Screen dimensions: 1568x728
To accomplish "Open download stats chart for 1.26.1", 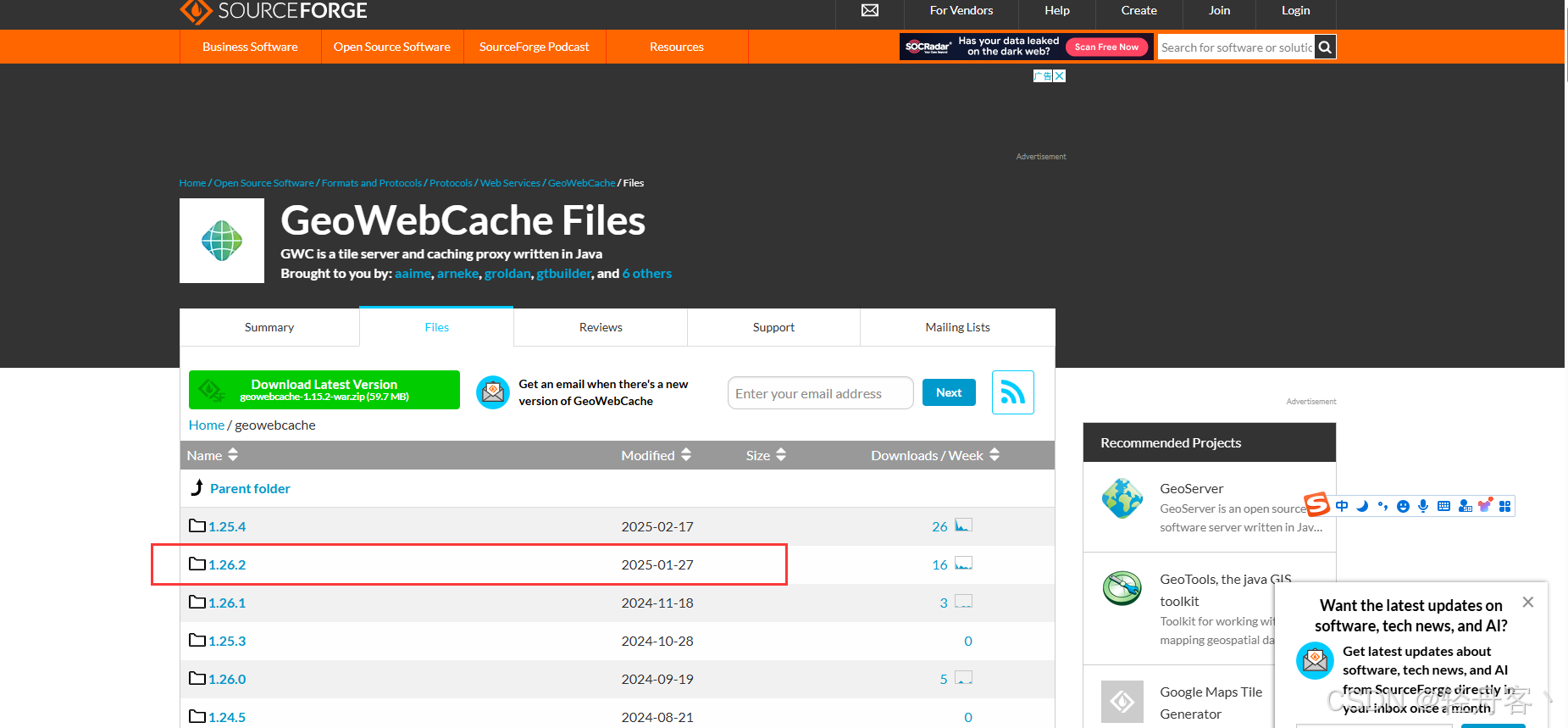I will click(x=963, y=602).
